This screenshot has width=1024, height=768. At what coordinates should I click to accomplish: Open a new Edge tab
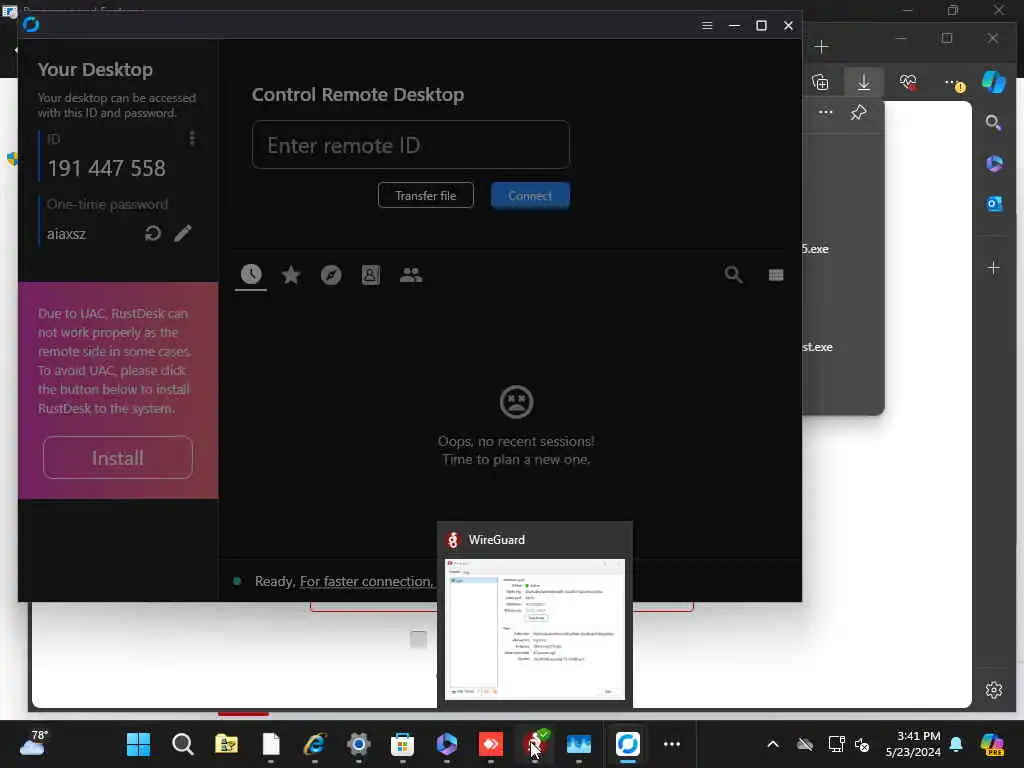click(822, 47)
